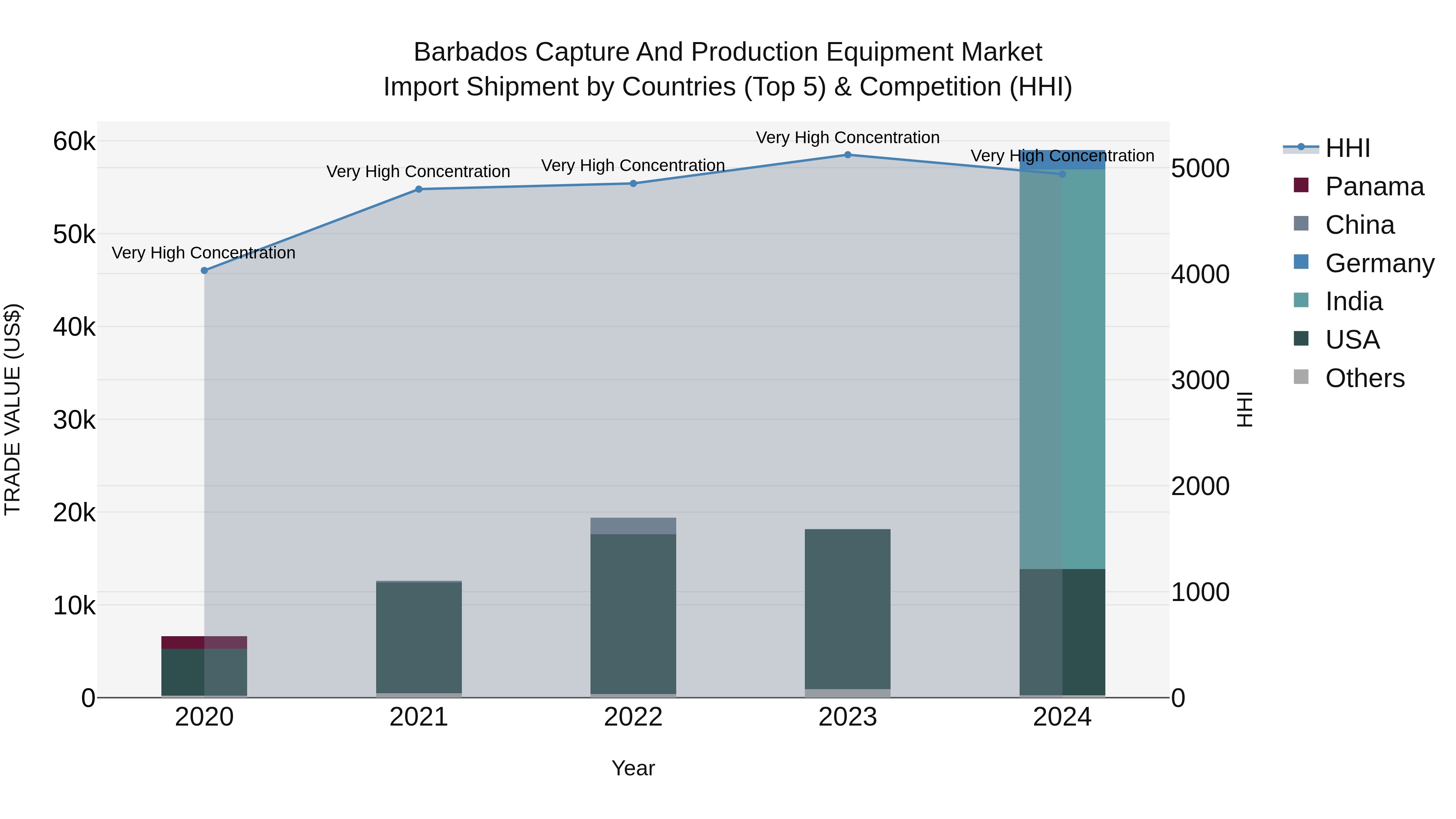Select the USA segment of 2023 bar
Viewport: 1456px width, 819px height.
pyautogui.click(x=848, y=609)
